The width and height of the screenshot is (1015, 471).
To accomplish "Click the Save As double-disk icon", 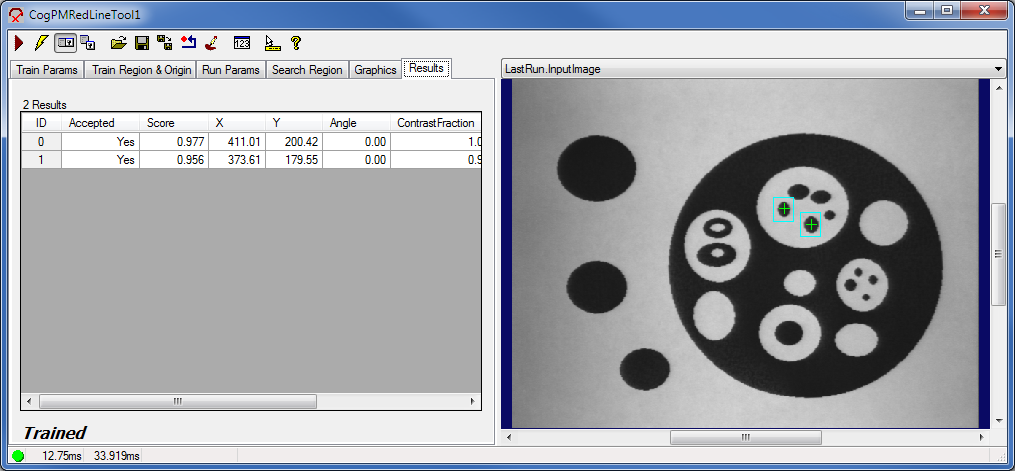I will pyautogui.click(x=165, y=43).
